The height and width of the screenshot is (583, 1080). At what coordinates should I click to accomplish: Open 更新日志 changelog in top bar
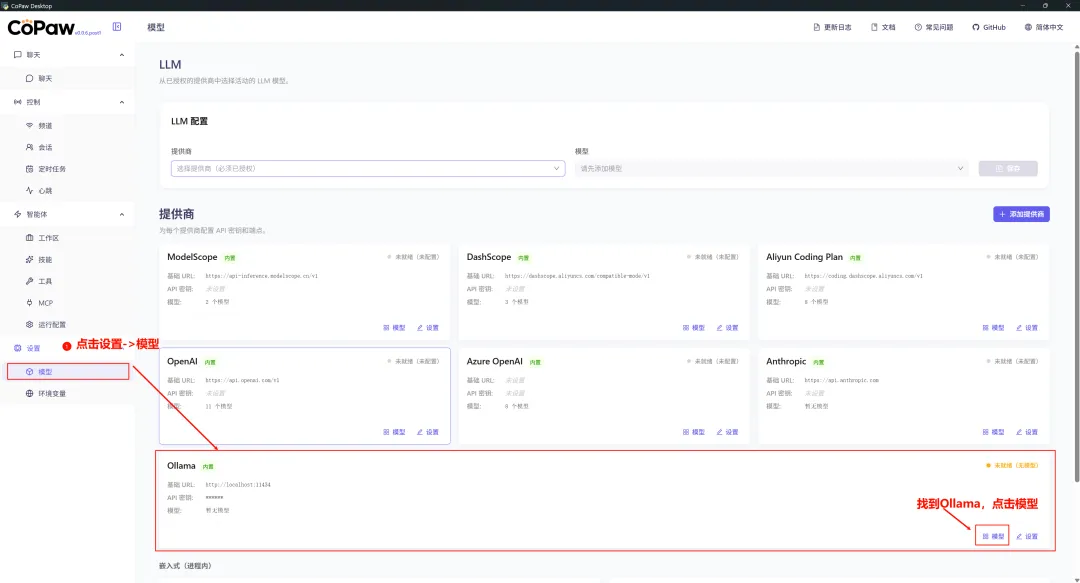coord(832,27)
